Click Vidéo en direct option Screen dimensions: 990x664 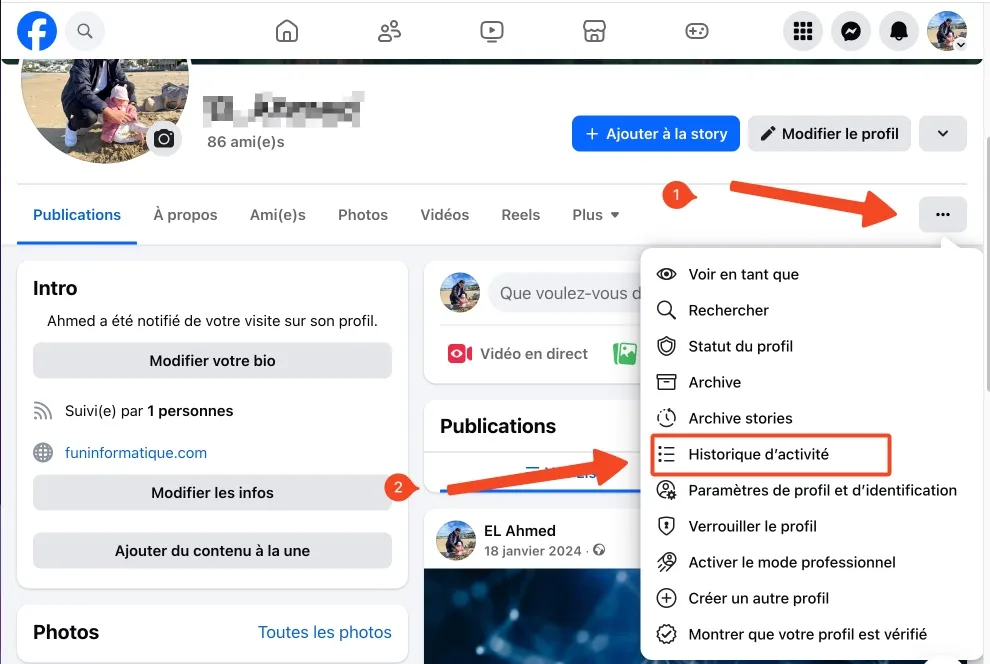click(x=518, y=354)
